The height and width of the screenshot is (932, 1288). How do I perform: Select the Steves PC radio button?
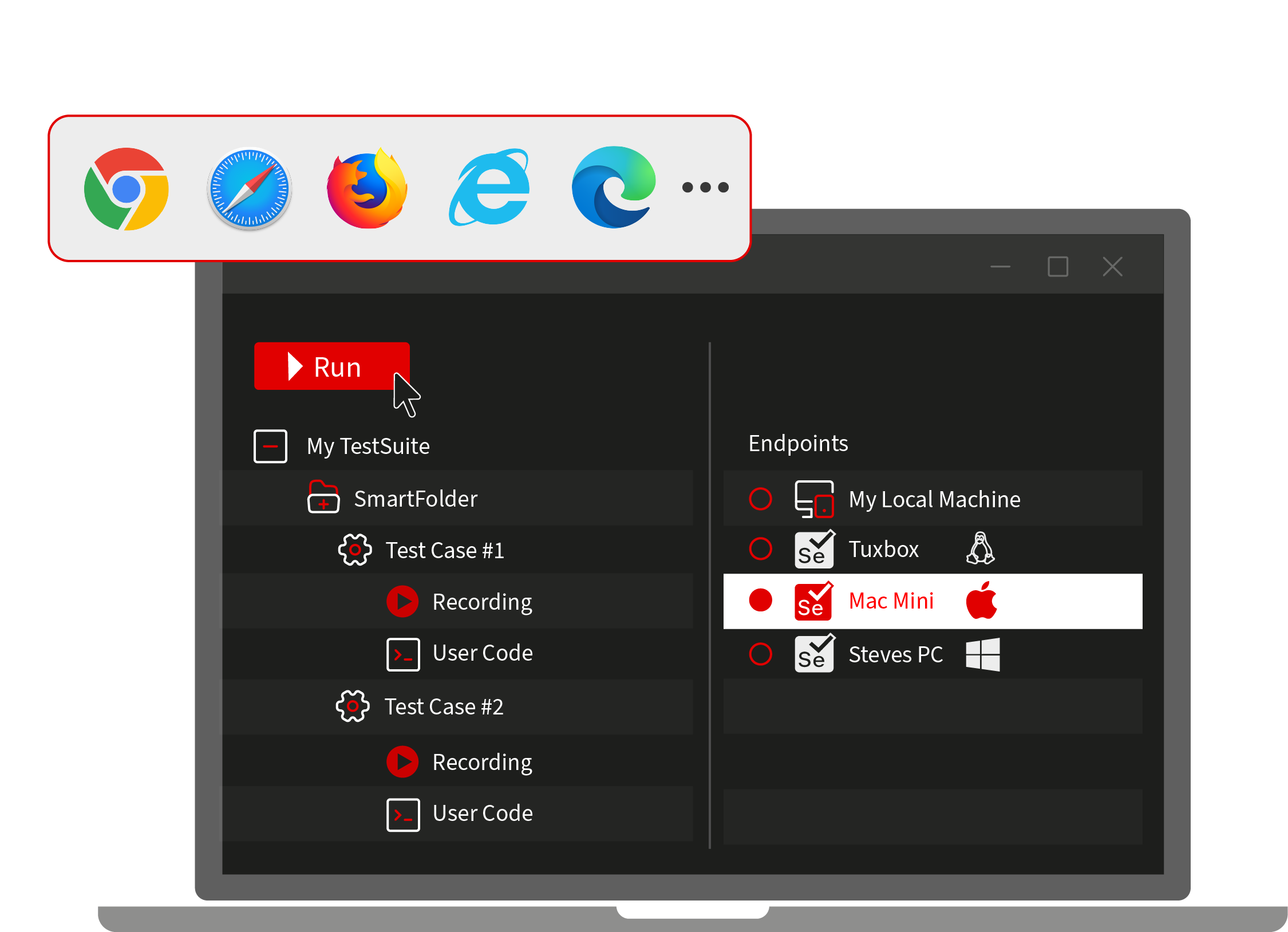click(x=760, y=654)
